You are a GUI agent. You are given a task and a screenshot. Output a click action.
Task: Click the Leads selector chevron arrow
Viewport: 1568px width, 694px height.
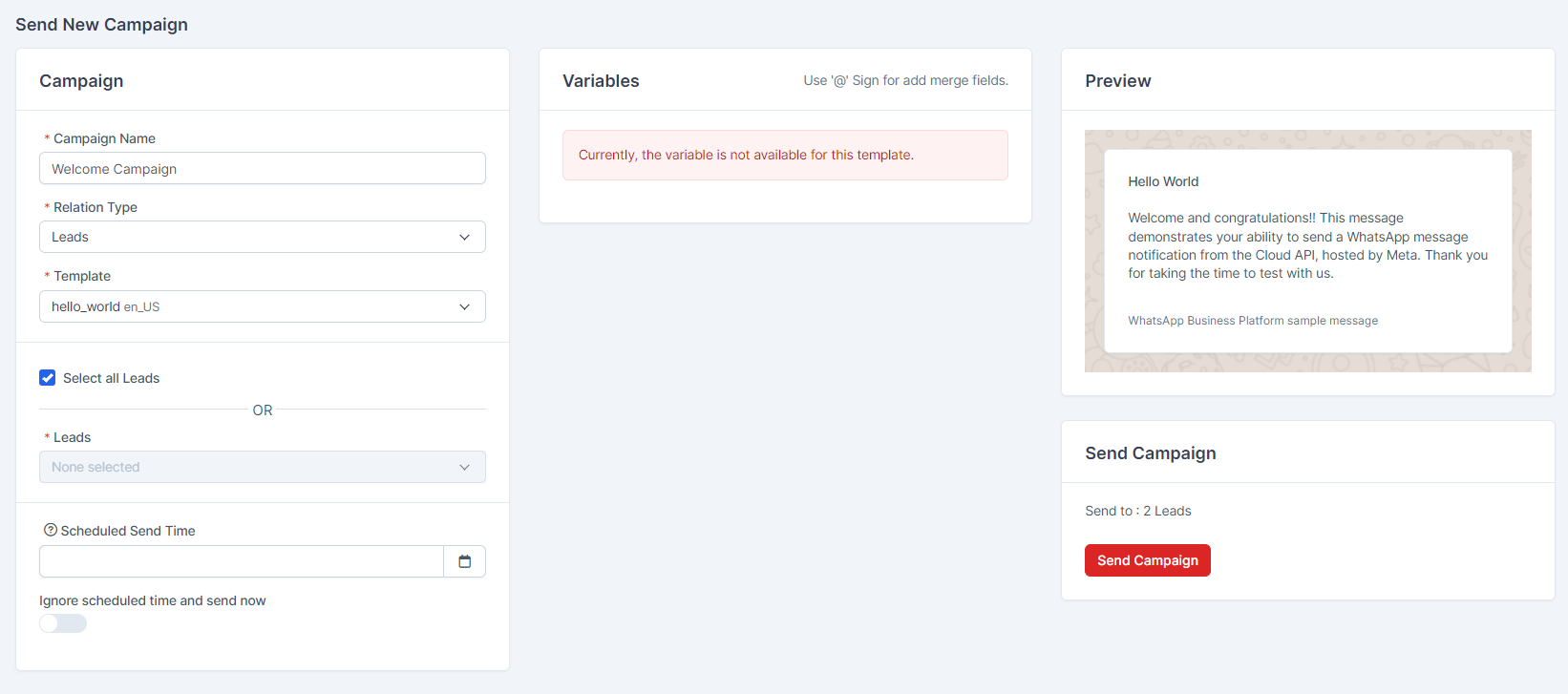tap(465, 467)
